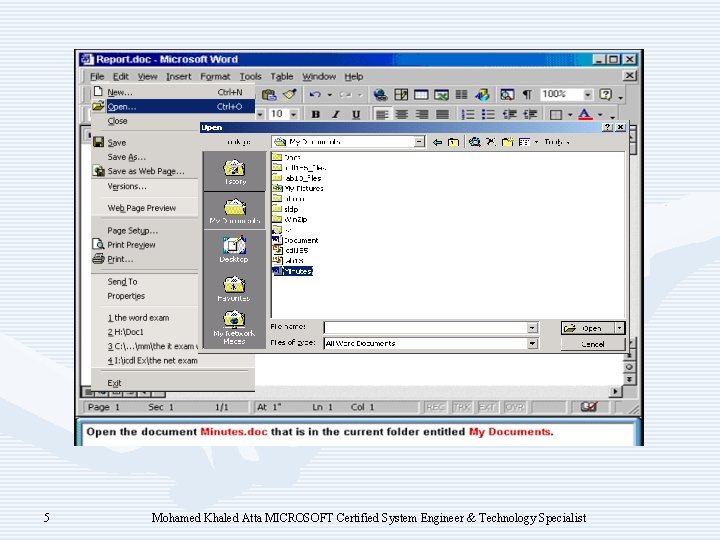Click the Insert Table icon
Viewport: 720px width, 540px height.
coord(421,95)
